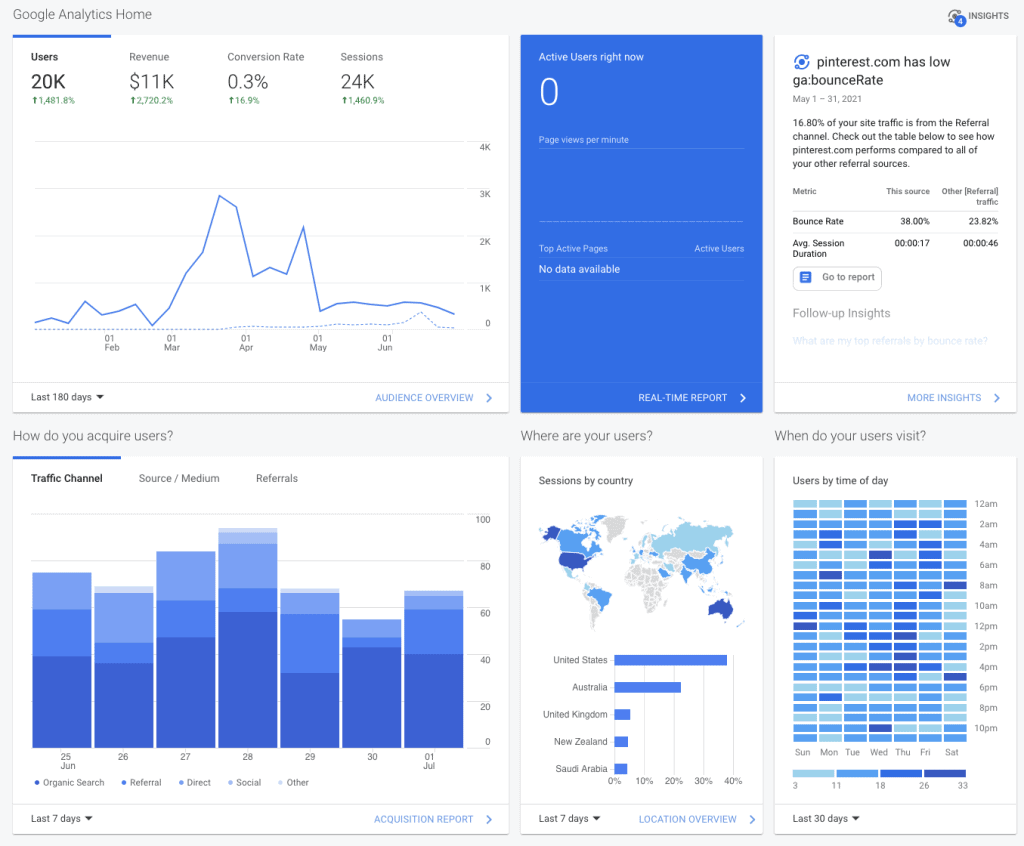Click the chevron next to ACQUISITION REPORT
Screen dimensions: 1024x846
[x=488, y=819]
